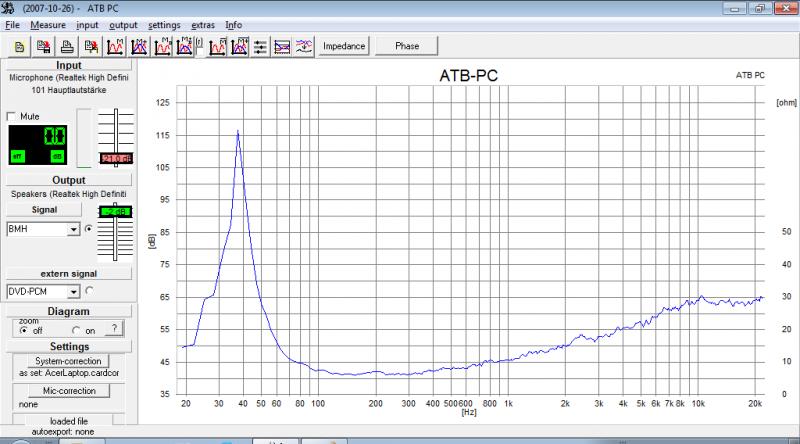Click the wavy lines icon left of Impedance

(304, 46)
